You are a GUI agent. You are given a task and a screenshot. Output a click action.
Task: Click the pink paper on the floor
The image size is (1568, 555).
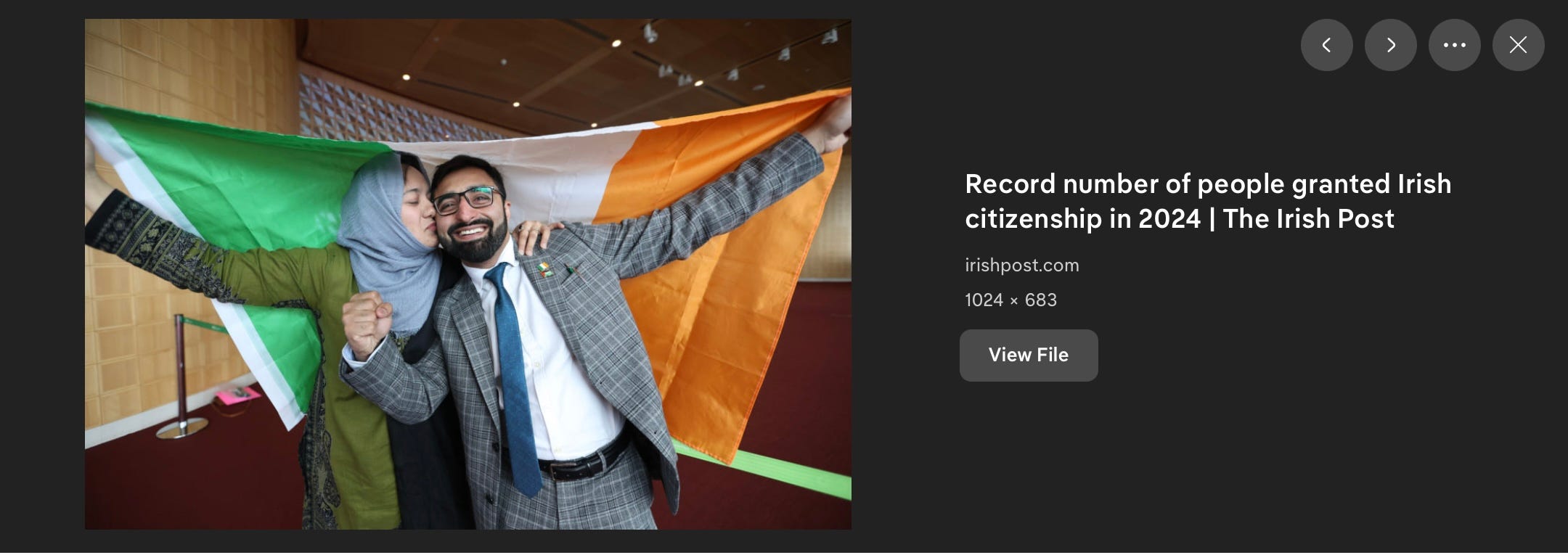[x=237, y=396]
